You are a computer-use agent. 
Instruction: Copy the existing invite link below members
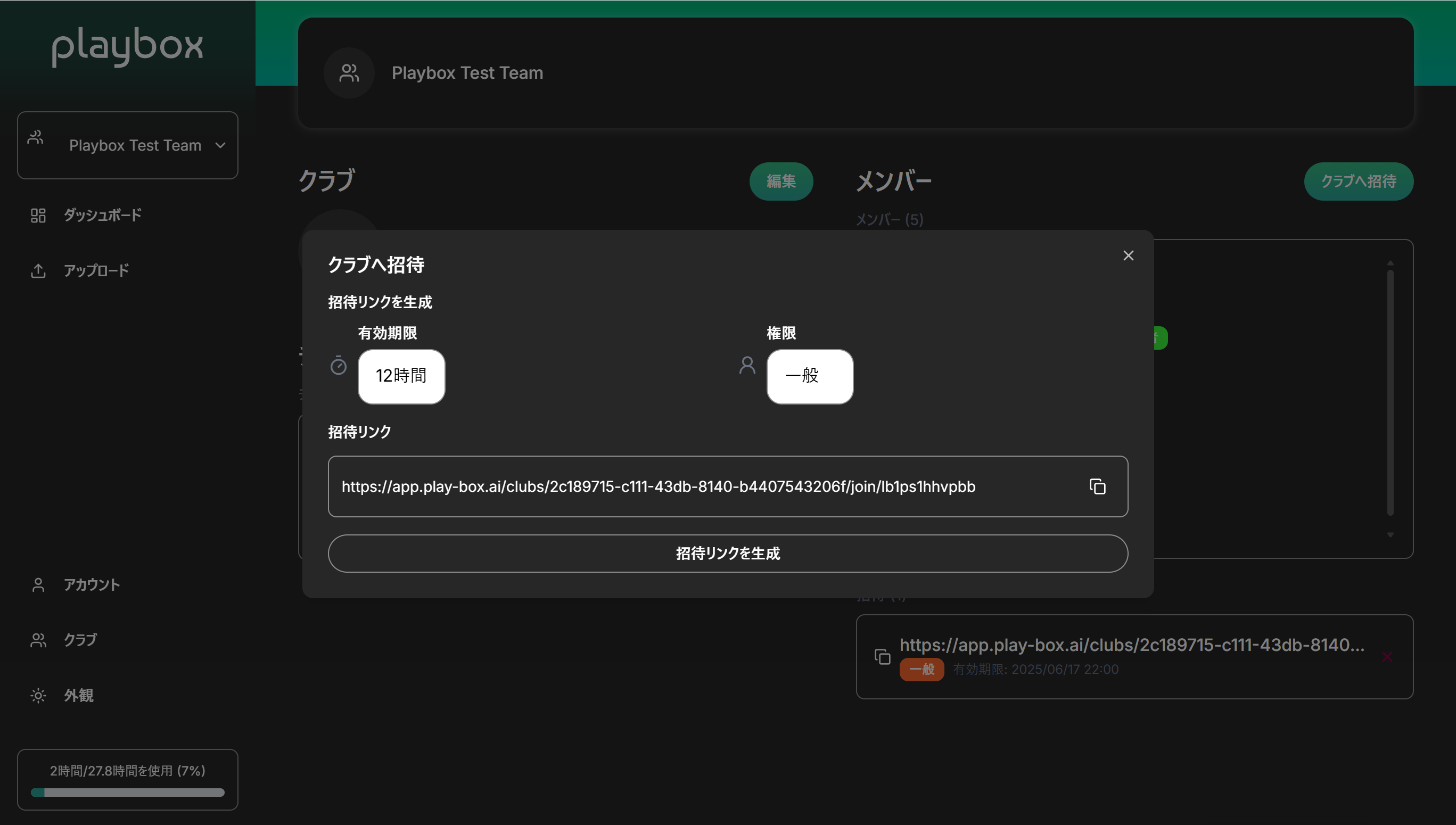tap(882, 657)
